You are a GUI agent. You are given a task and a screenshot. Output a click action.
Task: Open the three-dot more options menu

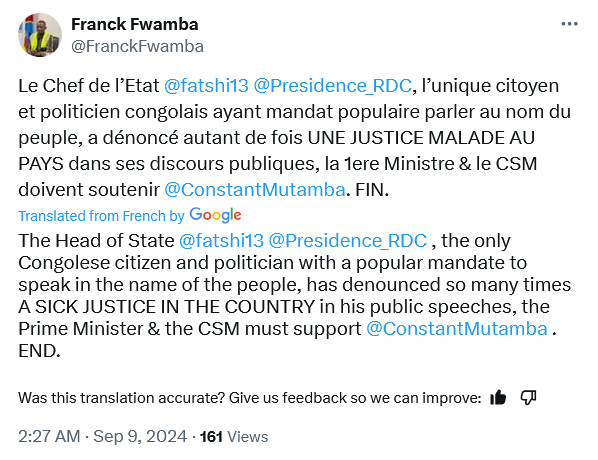pos(569,24)
